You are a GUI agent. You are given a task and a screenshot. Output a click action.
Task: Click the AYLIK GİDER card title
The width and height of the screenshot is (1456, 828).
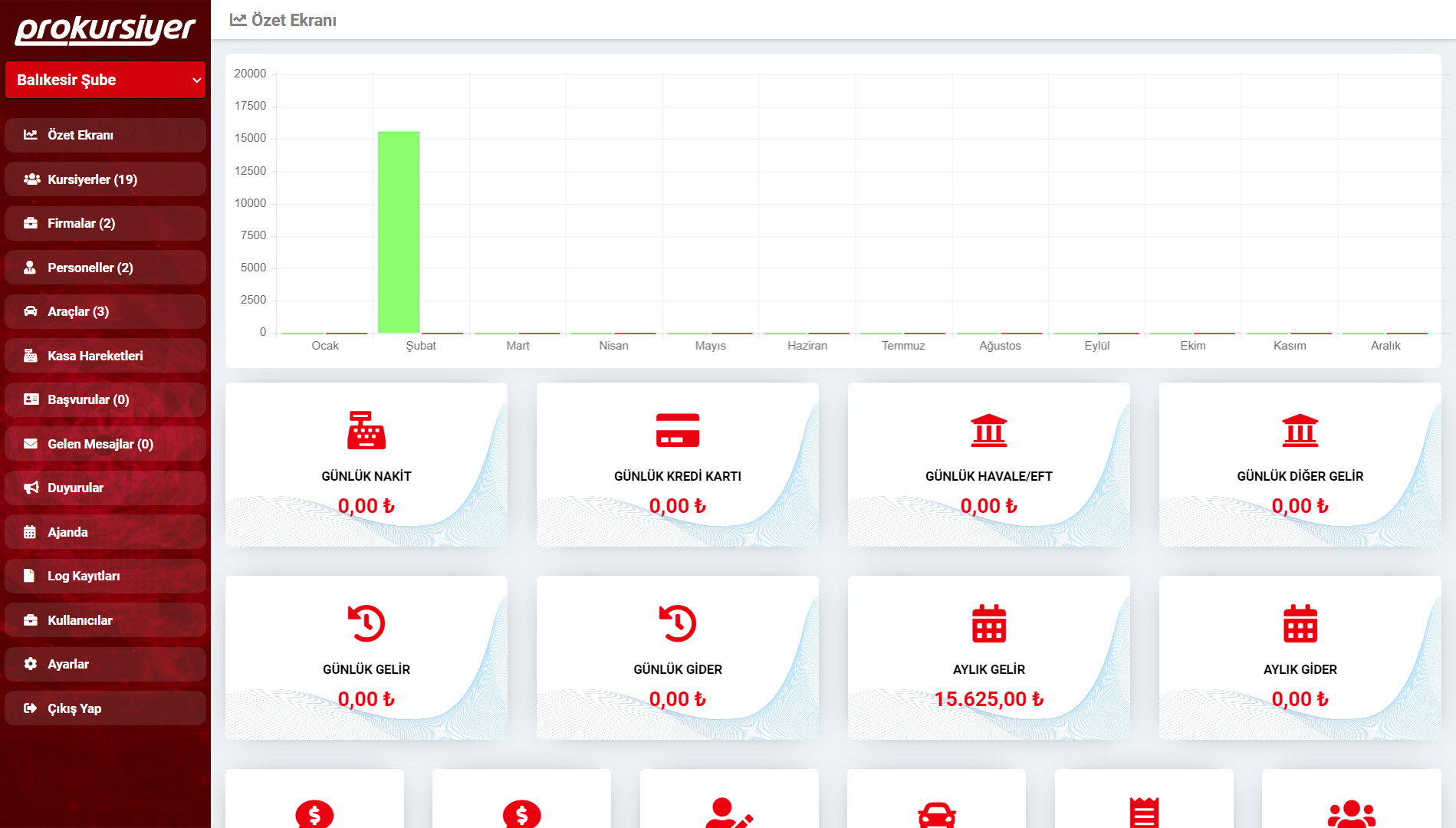[1300, 669]
